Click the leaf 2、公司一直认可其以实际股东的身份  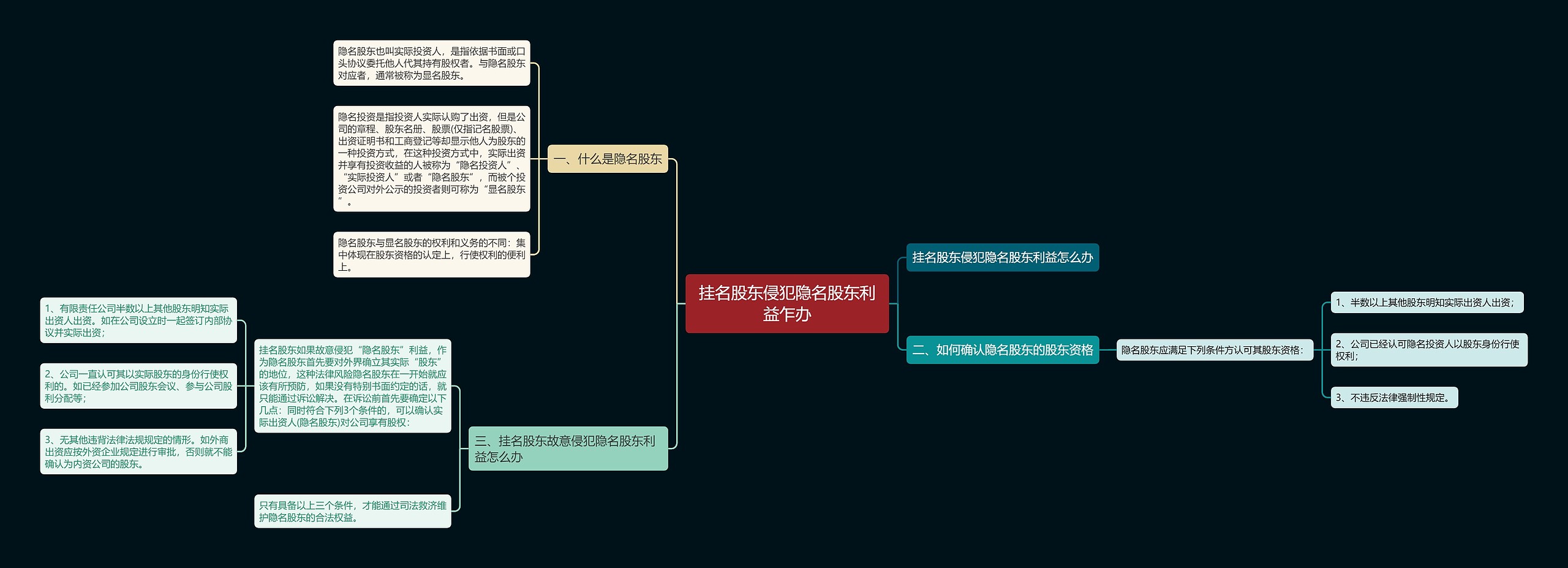pos(138,386)
